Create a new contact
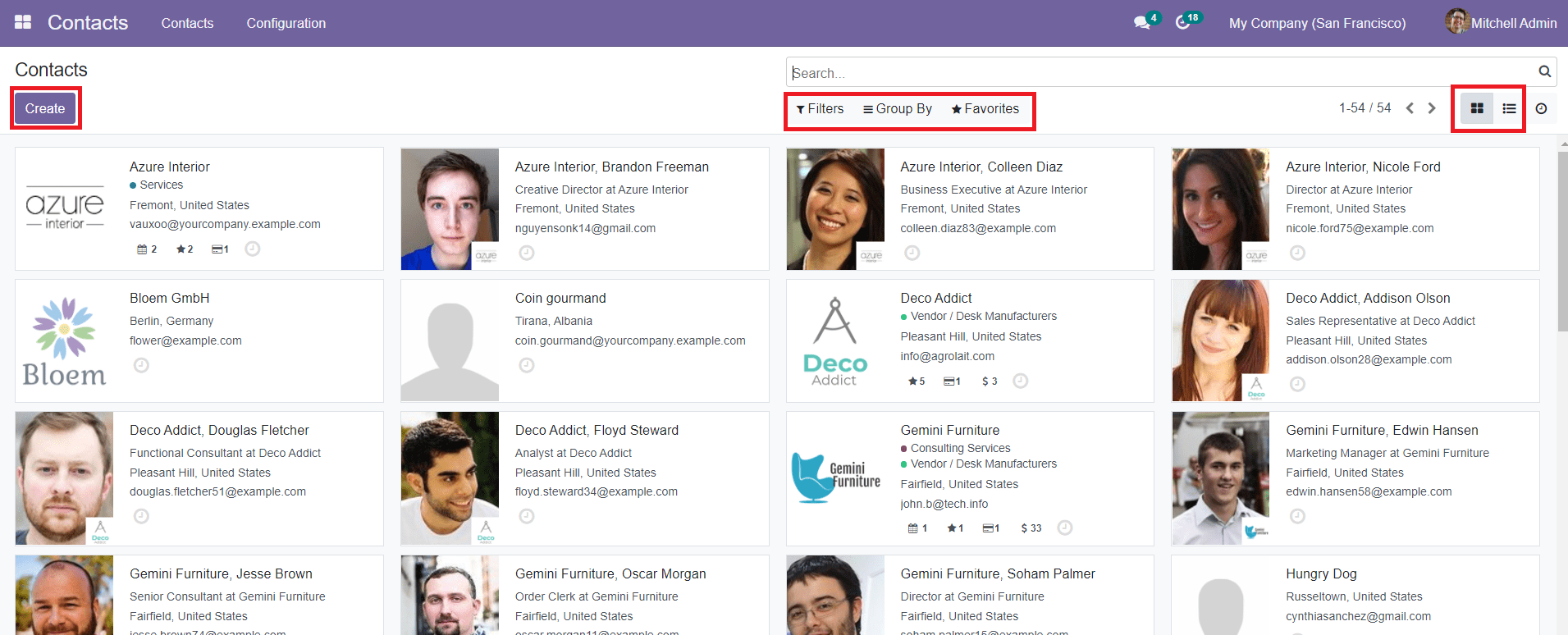The width and height of the screenshot is (1568, 635). pyautogui.click(x=45, y=108)
